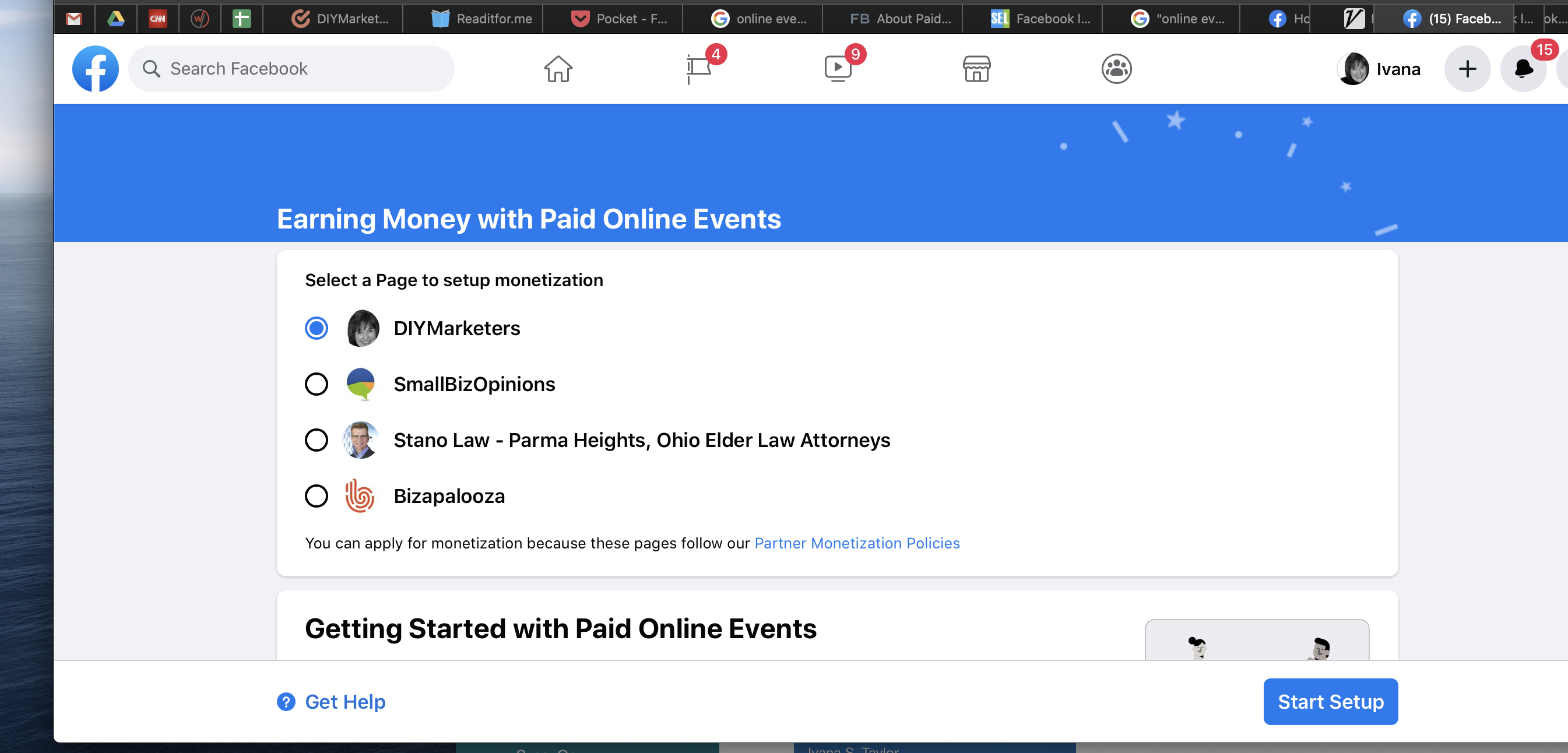The image size is (1568, 753).
Task: Click the DIYMarketers page name
Action: click(x=457, y=328)
